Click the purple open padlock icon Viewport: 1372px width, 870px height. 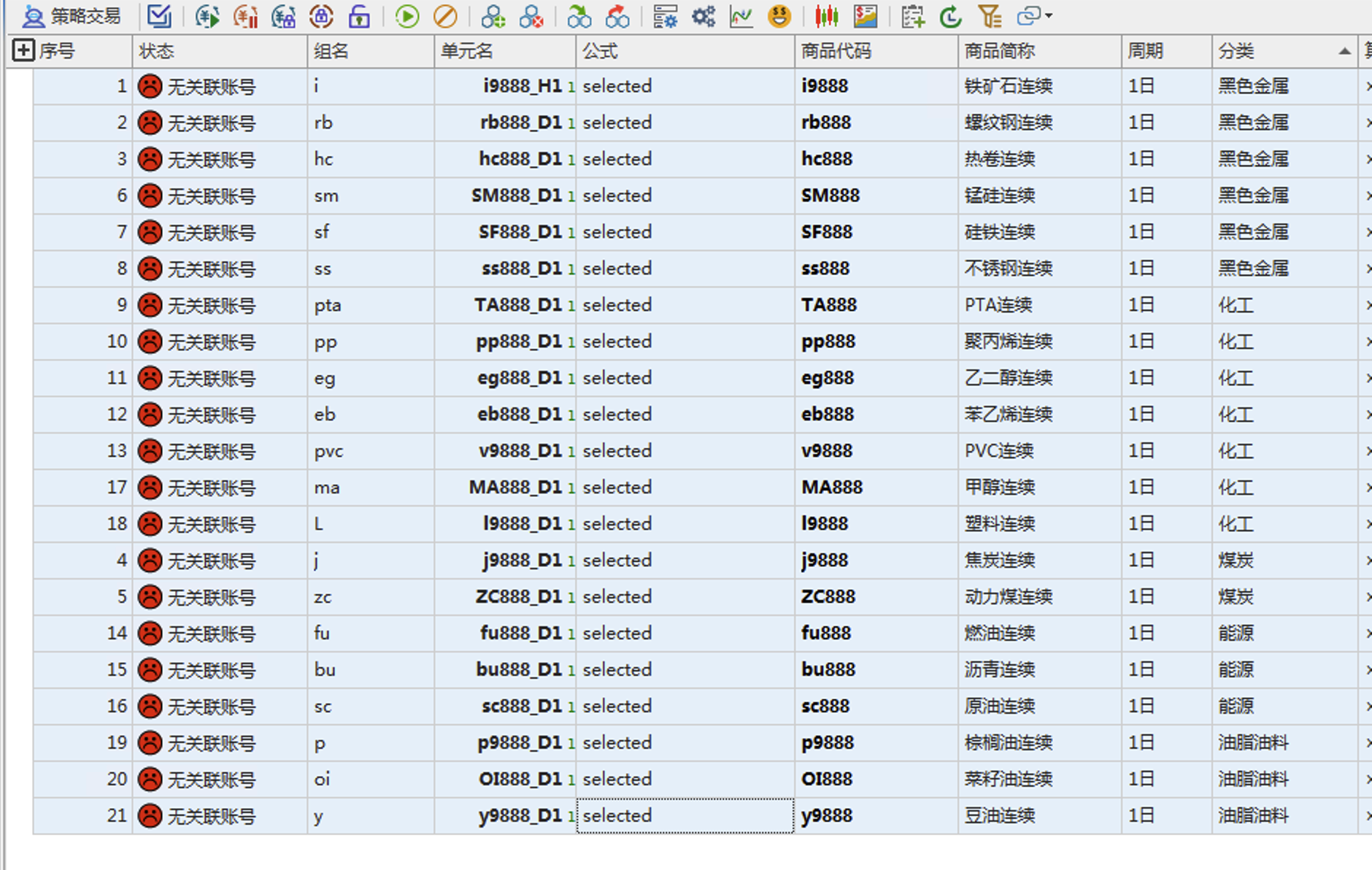click(359, 15)
